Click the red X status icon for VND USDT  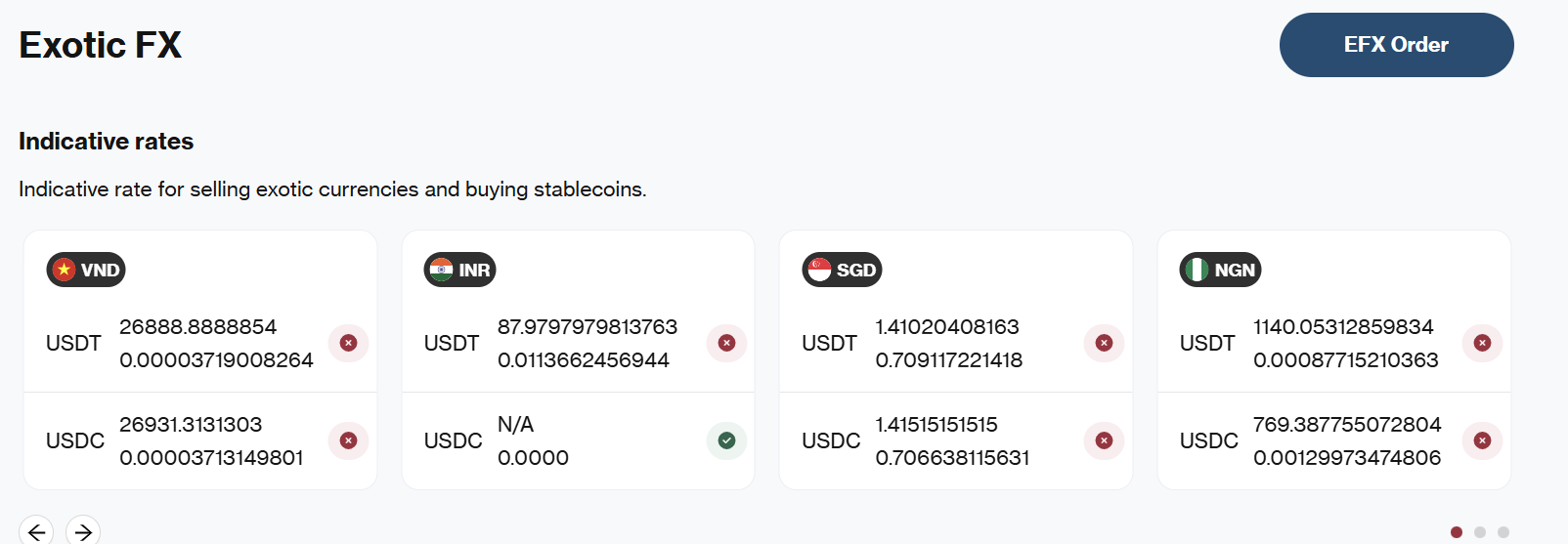[348, 343]
